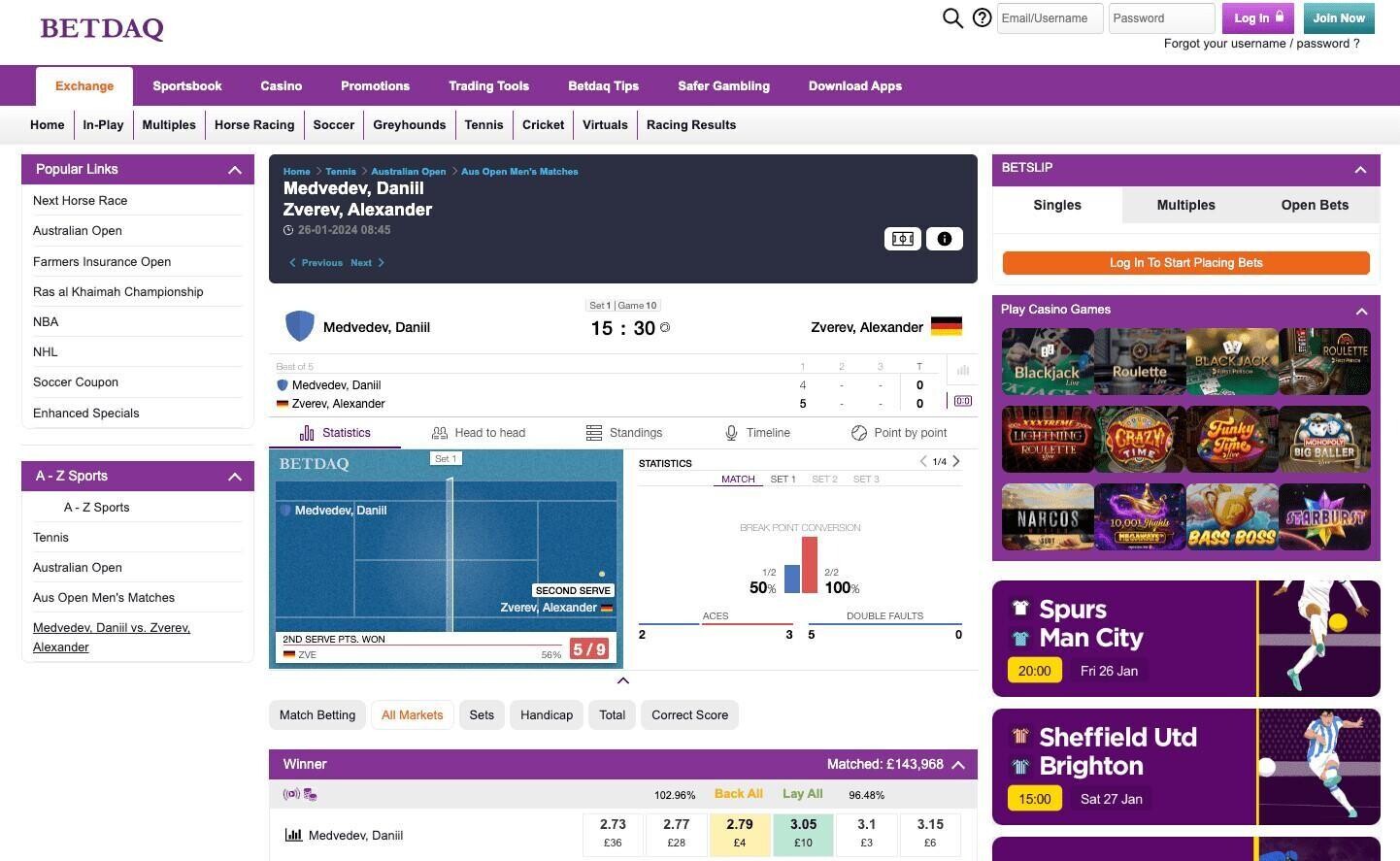1400x861 pixels.
Task: Switch to Head to head tab
Action: [x=479, y=433]
